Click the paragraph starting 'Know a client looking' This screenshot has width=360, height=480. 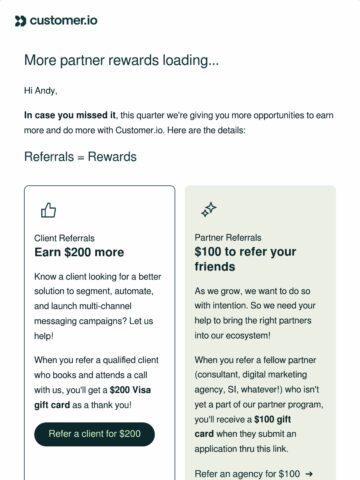tap(98, 306)
